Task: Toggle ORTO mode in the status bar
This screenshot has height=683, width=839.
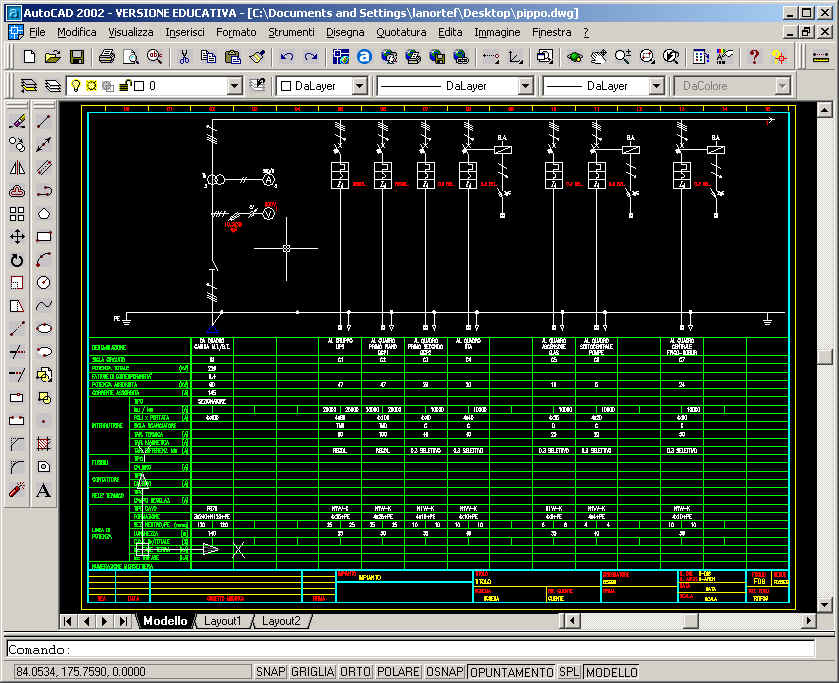Action: tap(355, 672)
